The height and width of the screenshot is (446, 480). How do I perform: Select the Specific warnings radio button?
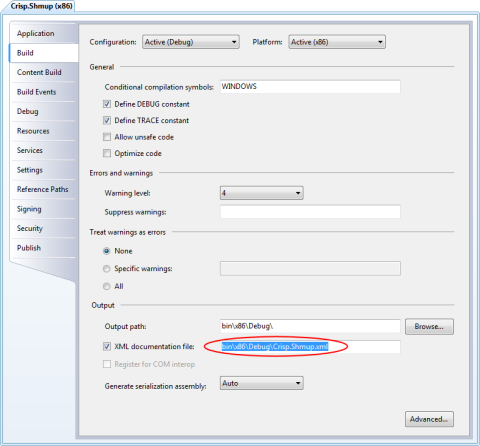click(x=107, y=269)
